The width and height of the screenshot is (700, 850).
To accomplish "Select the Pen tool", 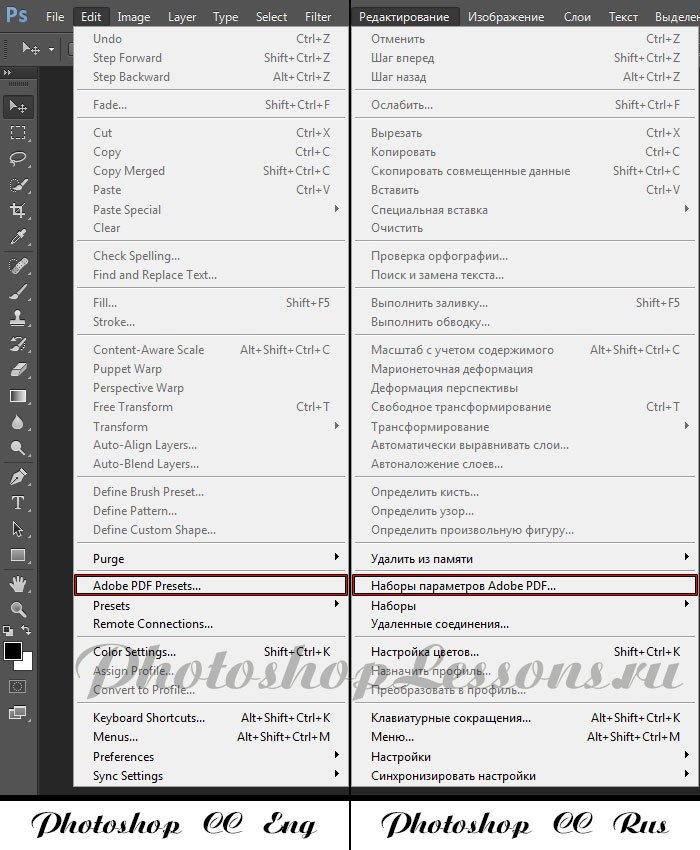I will (x=18, y=476).
